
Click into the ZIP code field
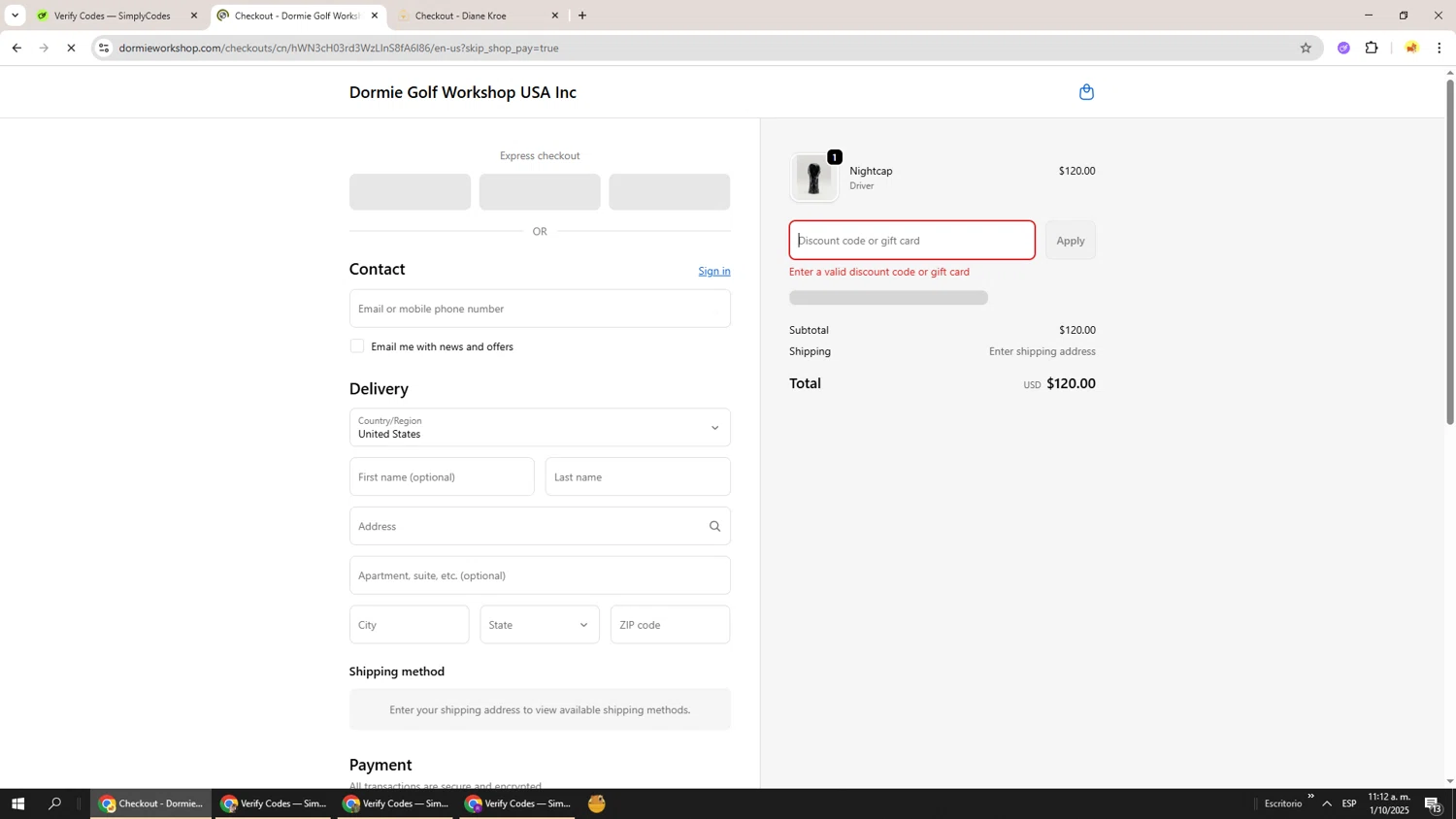click(670, 625)
